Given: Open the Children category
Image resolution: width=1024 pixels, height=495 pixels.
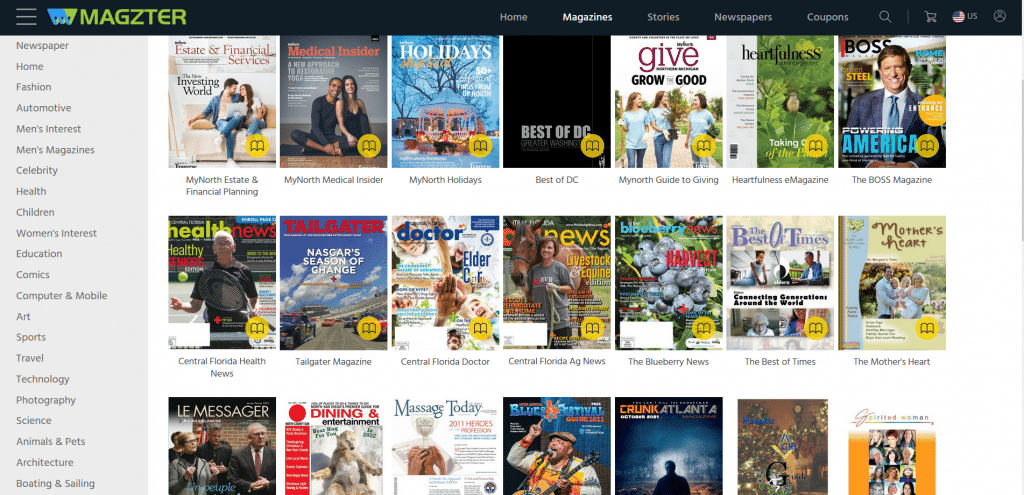Looking at the screenshot, I should click(x=35, y=212).
